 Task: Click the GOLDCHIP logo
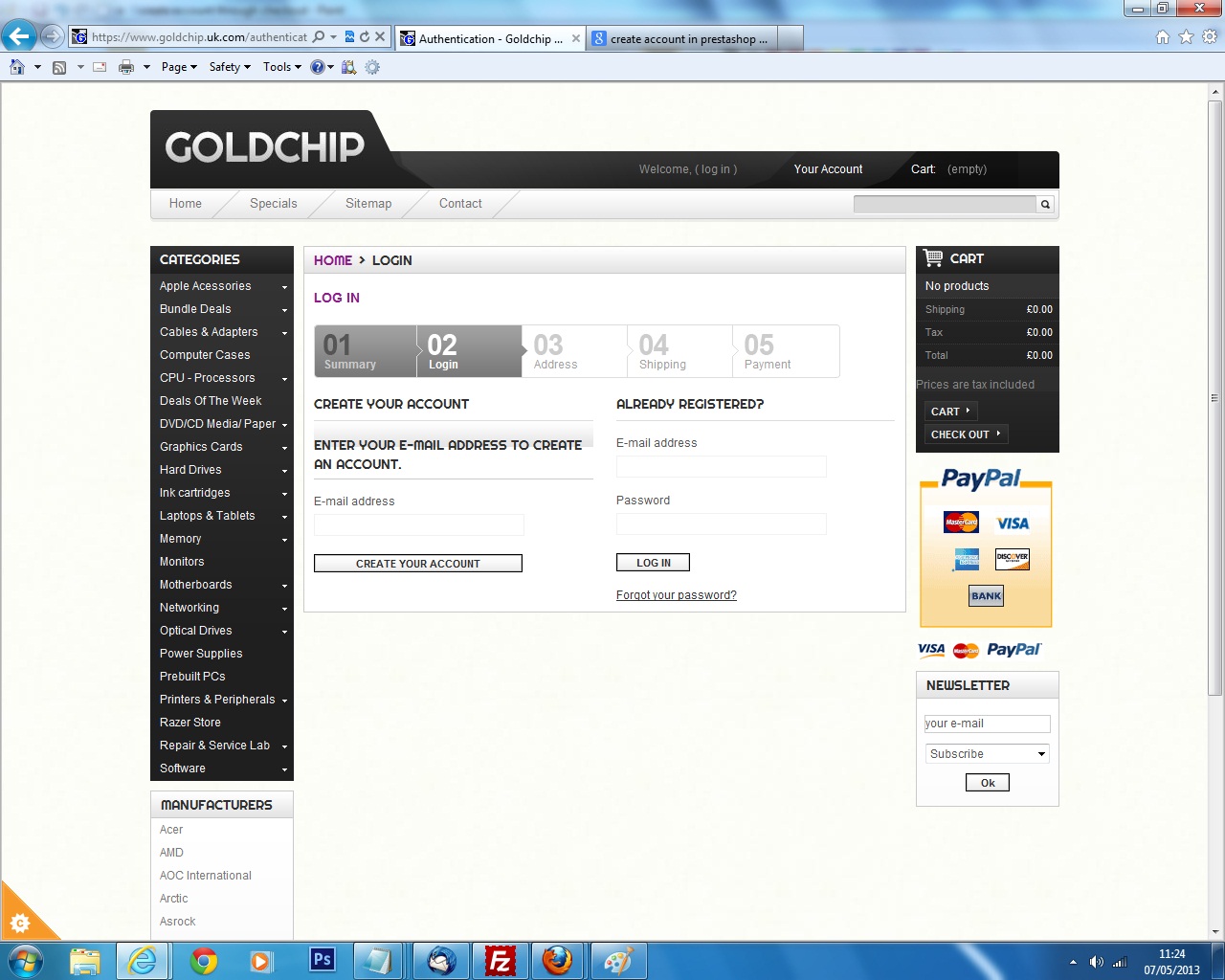click(x=264, y=147)
